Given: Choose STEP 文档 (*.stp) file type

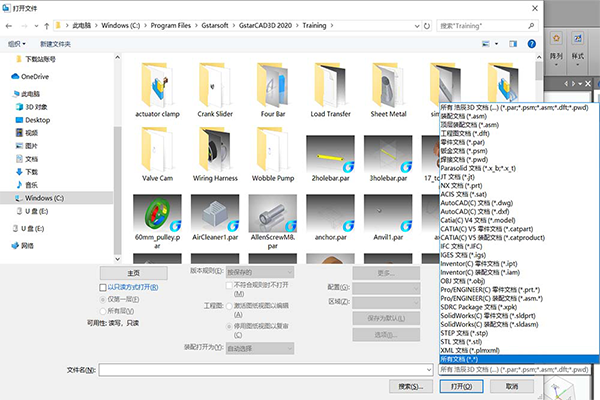Looking at the screenshot, I should (x=519, y=333).
